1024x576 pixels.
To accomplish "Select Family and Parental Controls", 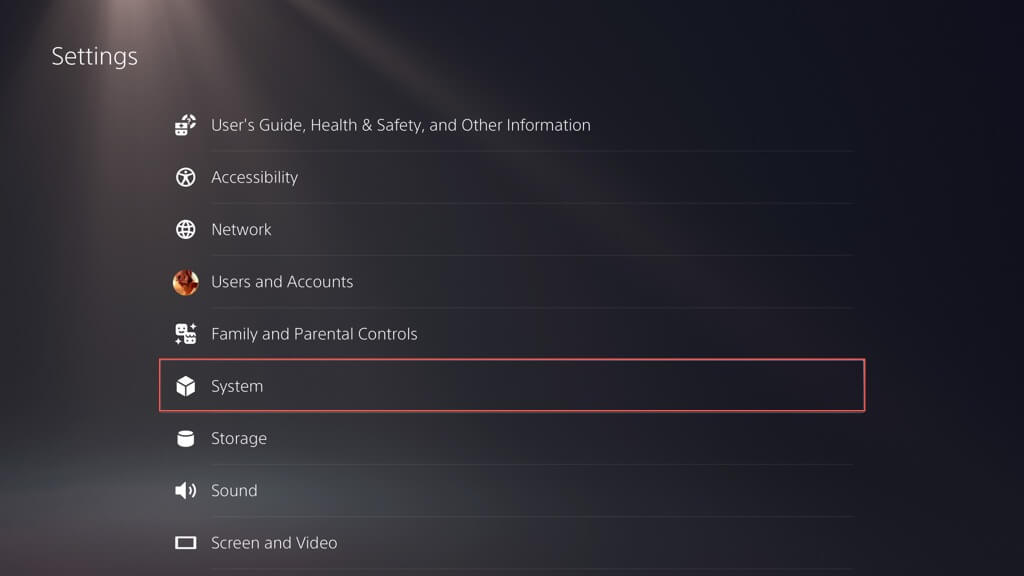I will [314, 334].
